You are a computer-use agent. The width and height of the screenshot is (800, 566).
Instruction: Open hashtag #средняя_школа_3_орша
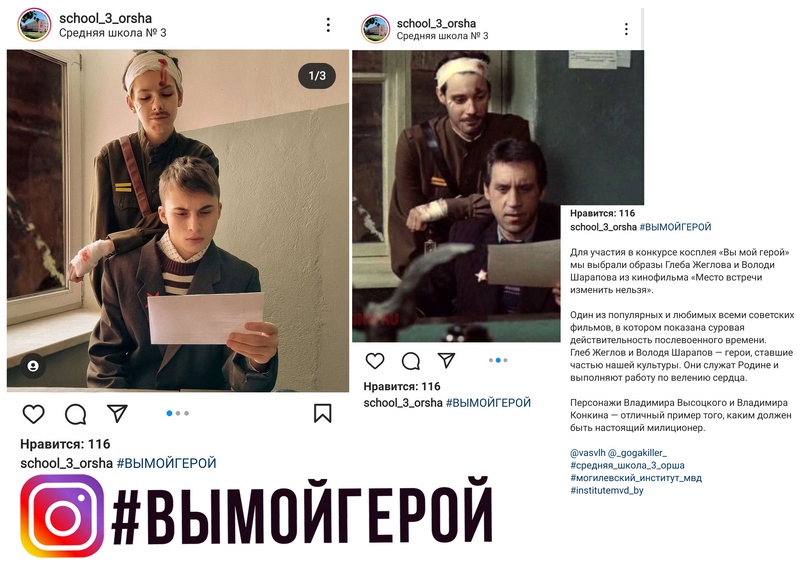627,465
